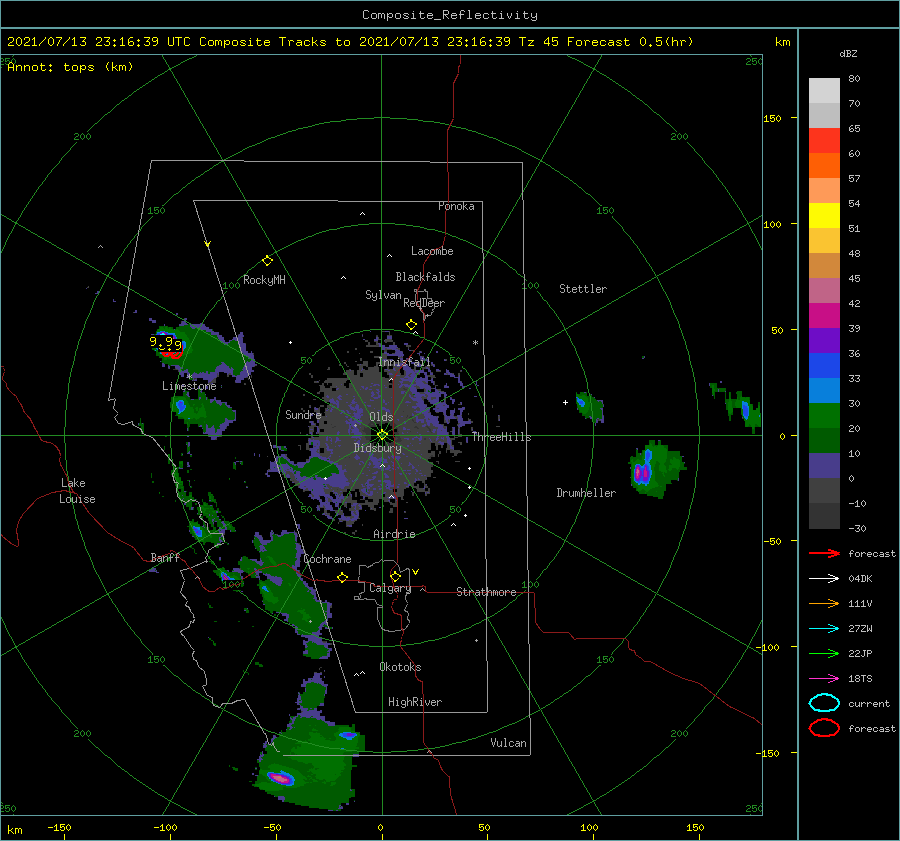The width and height of the screenshot is (900, 841).
Task: Click the Stettler label
Action: pyautogui.click(x=583, y=289)
